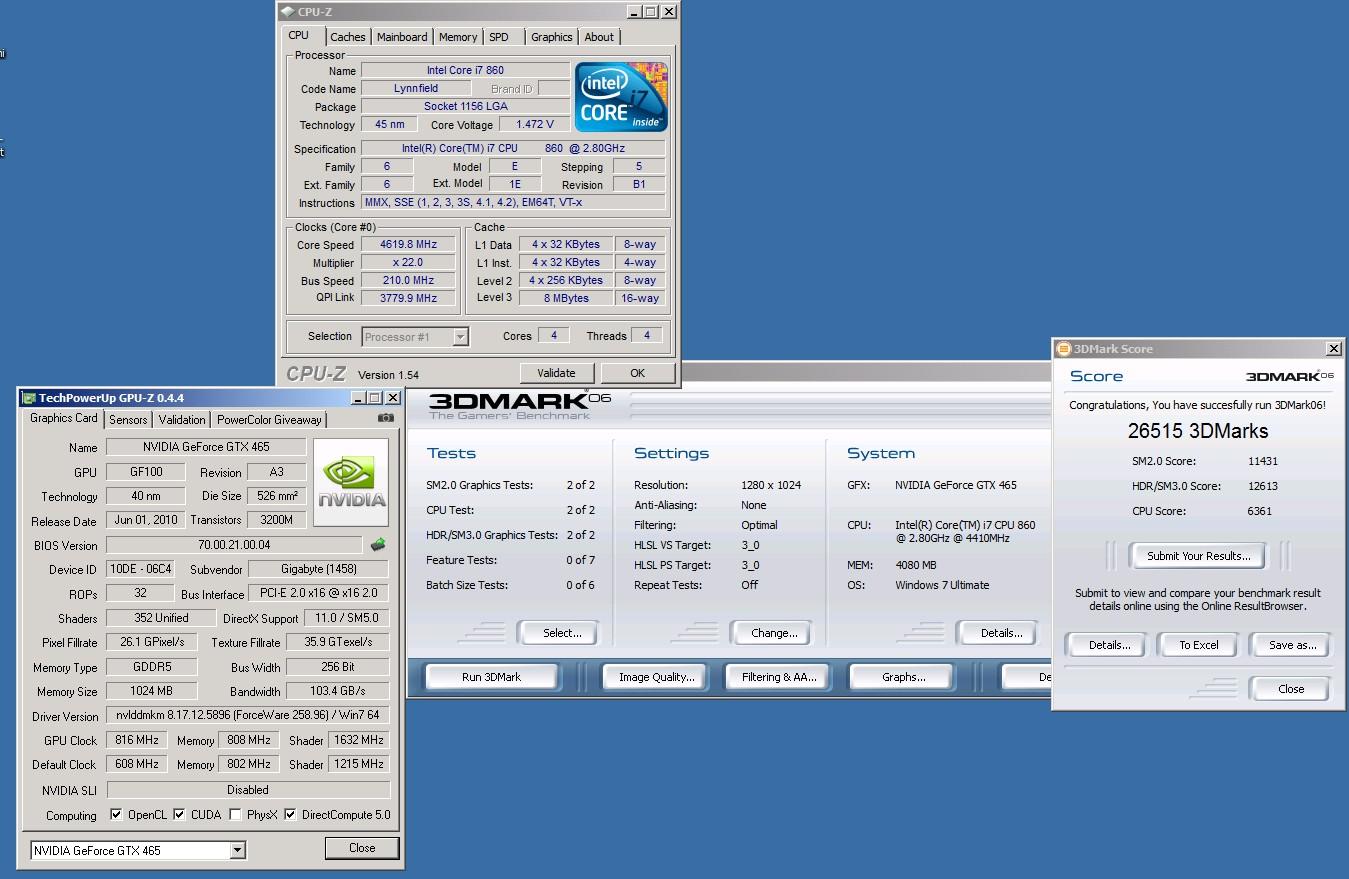Click the NVIDIA SLI Disabled field
The height and width of the screenshot is (879, 1349).
(247, 790)
